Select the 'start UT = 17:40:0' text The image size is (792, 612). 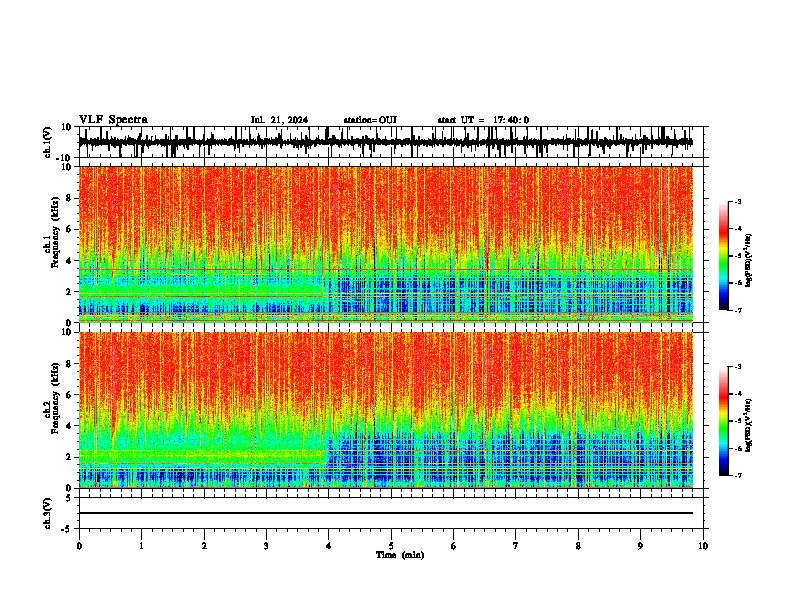[483, 120]
